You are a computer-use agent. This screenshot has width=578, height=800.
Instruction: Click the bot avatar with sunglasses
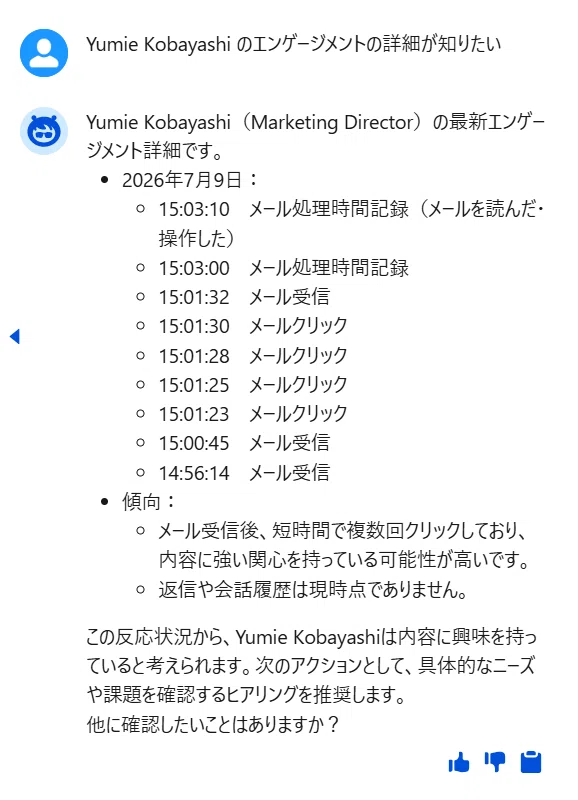pos(44,131)
